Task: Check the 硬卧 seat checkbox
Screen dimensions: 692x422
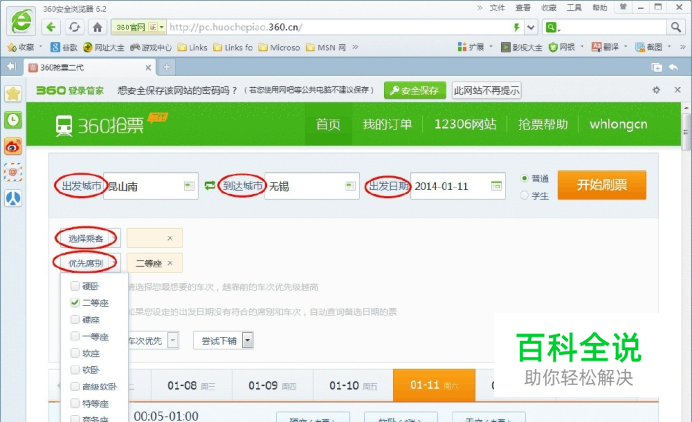Action: (x=75, y=286)
